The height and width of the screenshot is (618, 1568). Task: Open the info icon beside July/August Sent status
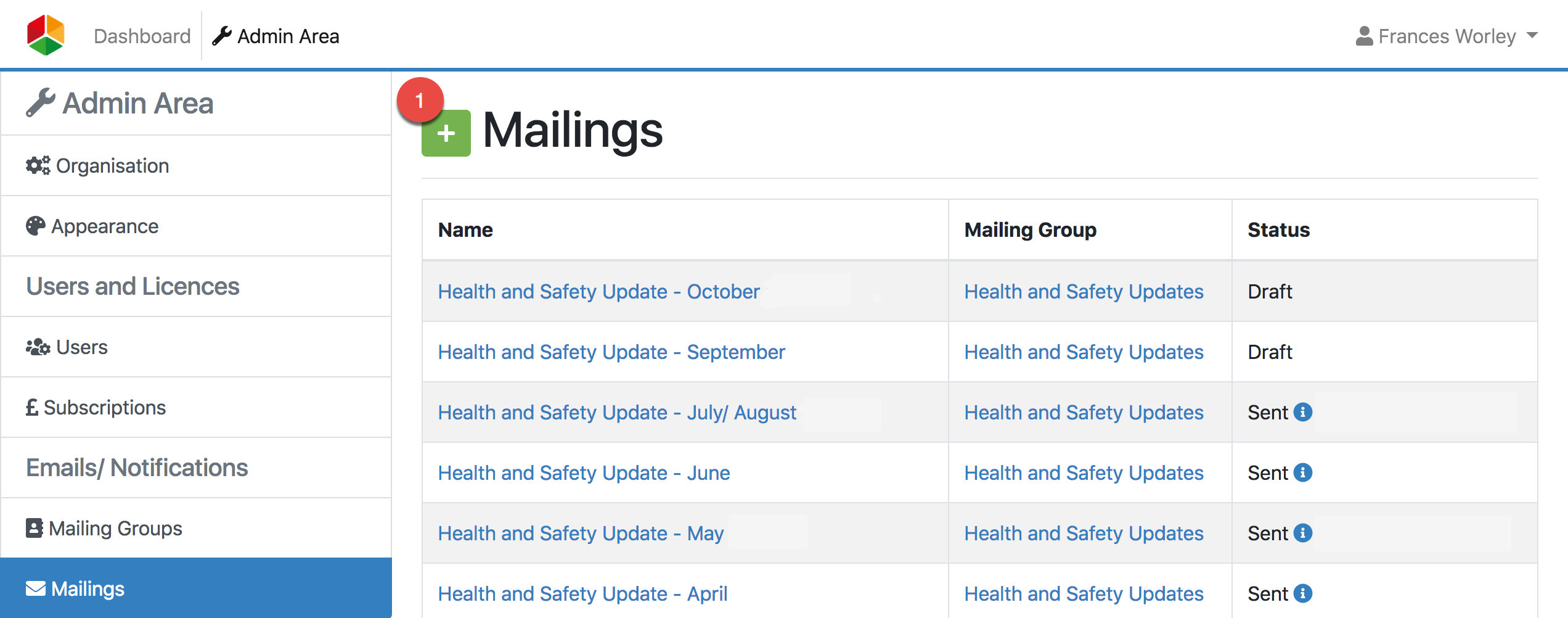click(x=1304, y=412)
